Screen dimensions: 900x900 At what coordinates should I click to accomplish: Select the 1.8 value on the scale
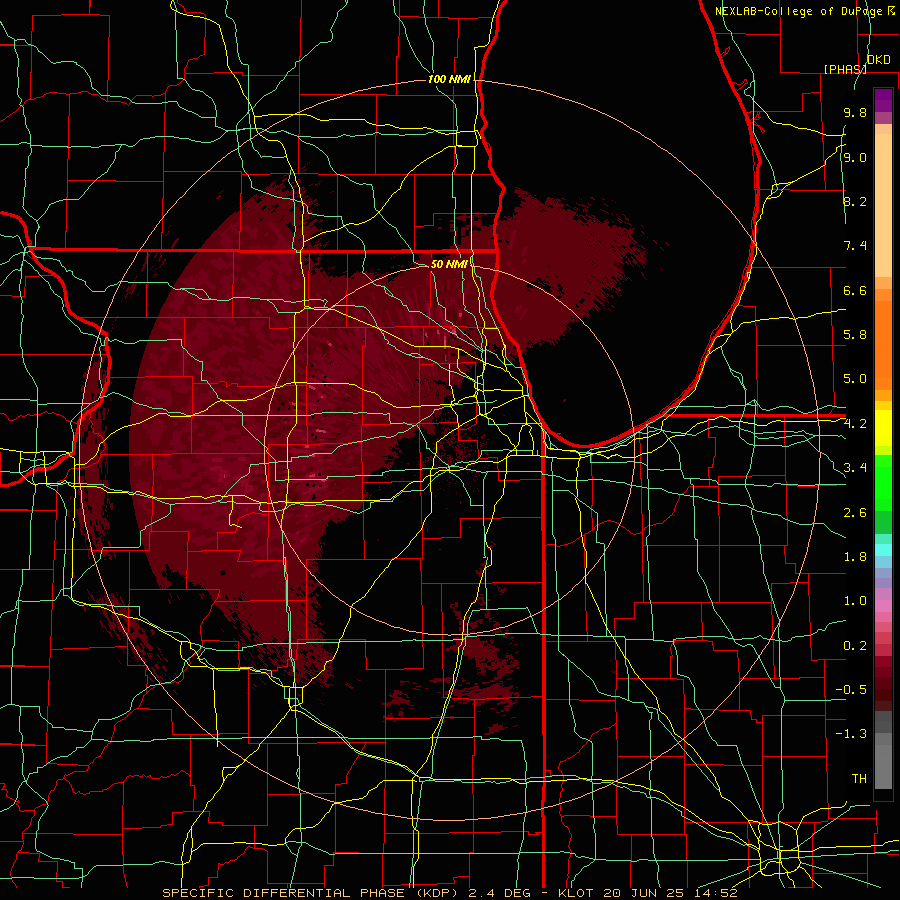pyautogui.click(x=855, y=557)
